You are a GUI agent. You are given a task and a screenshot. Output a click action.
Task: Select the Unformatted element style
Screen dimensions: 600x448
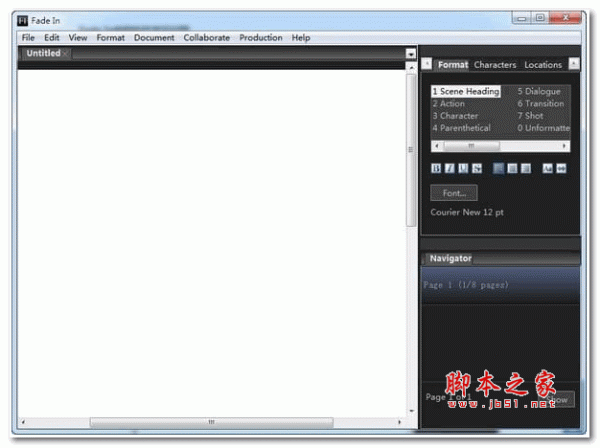(x=543, y=128)
